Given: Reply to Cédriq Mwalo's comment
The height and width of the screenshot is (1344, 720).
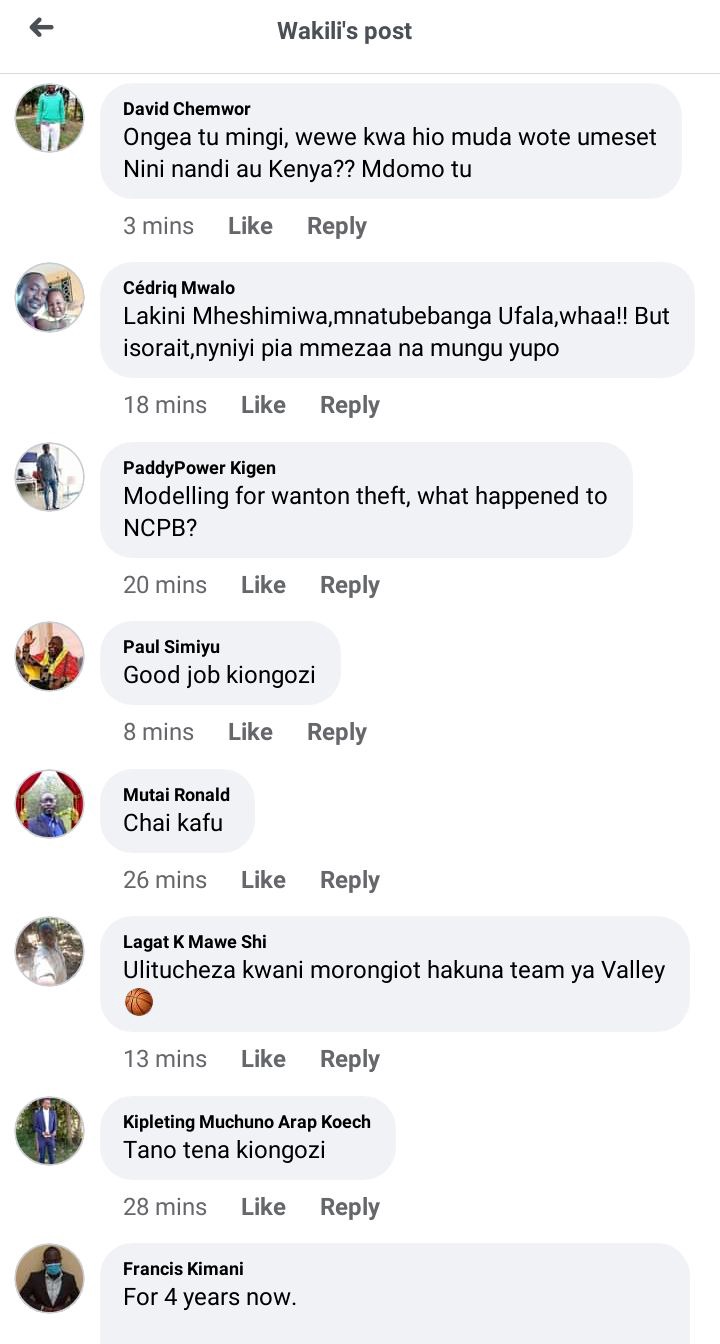Looking at the screenshot, I should (350, 405).
